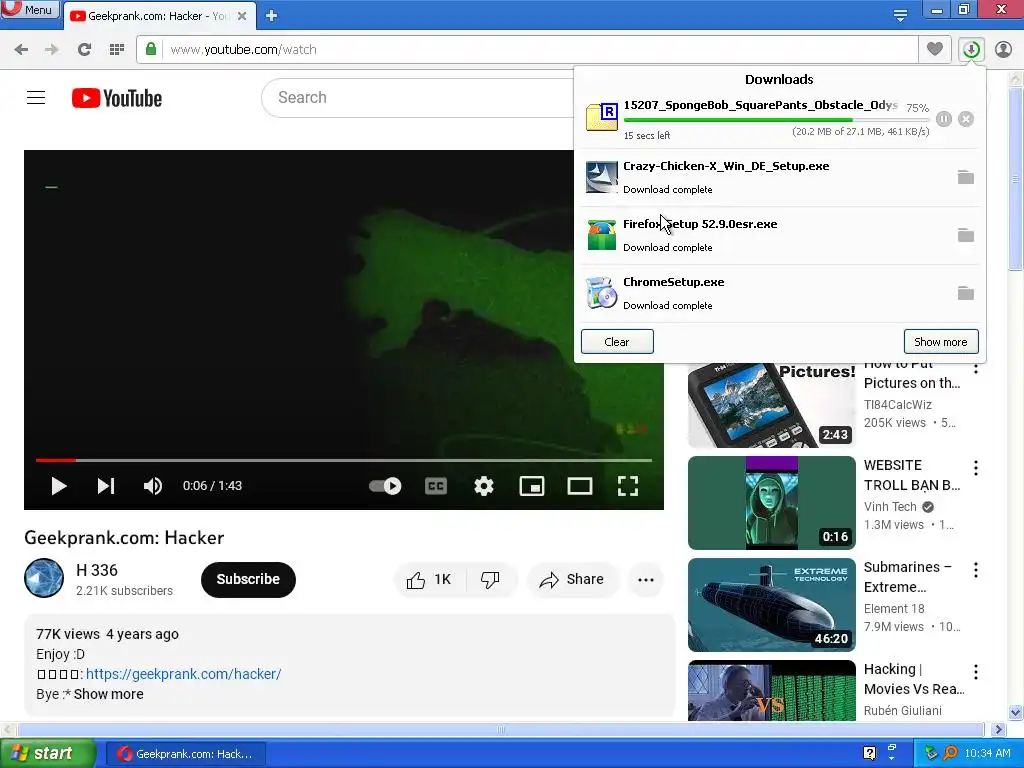Screen dimensions: 1024x768
Task: Show Firefox Setup file in folder
Action: point(966,235)
